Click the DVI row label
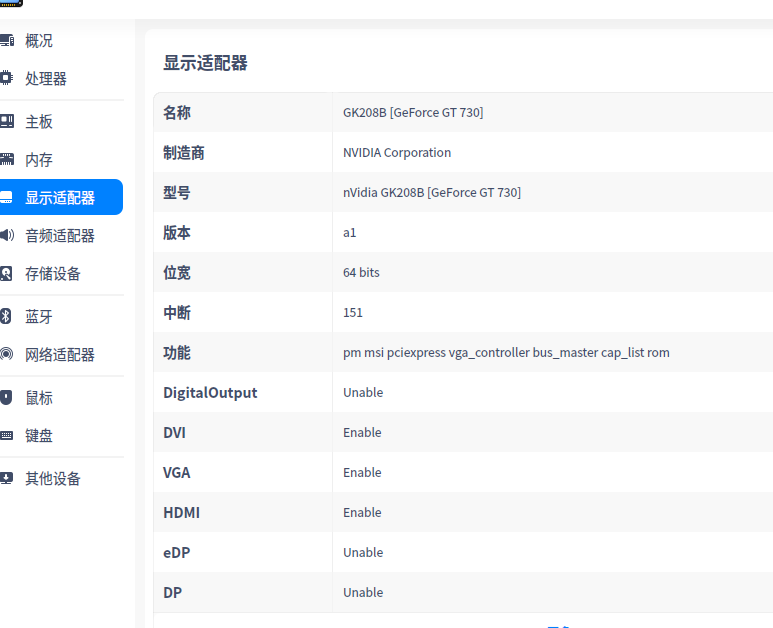This screenshot has width=773, height=628. pyautogui.click(x=175, y=432)
